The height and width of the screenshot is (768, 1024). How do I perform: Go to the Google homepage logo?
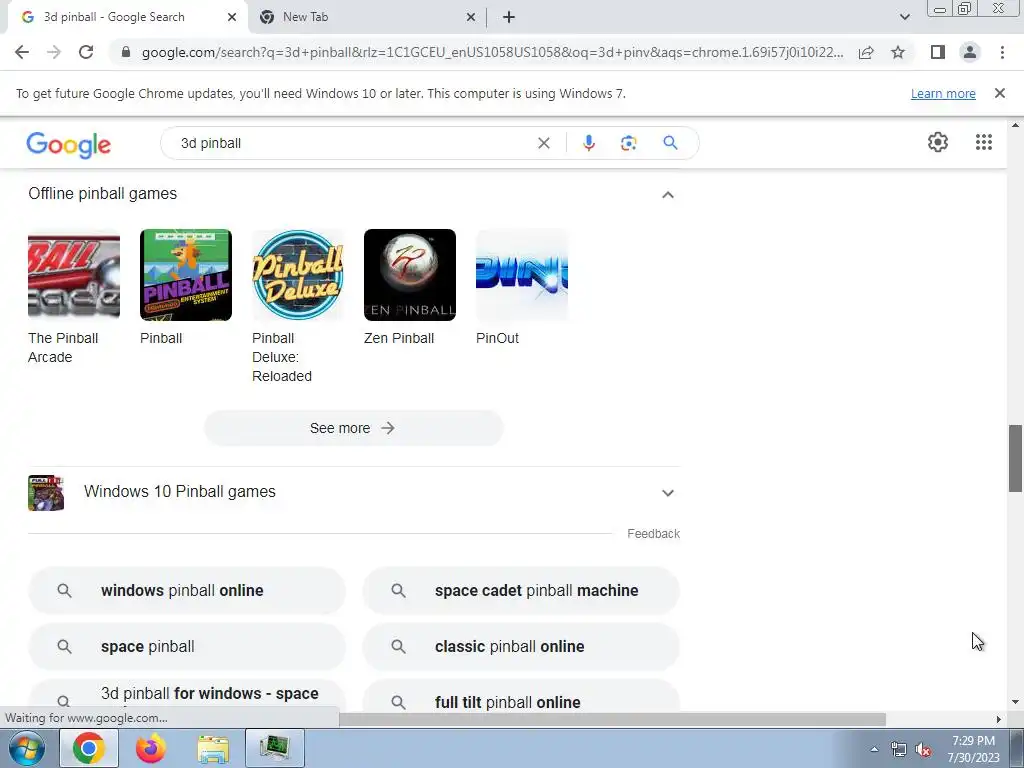tap(69, 144)
